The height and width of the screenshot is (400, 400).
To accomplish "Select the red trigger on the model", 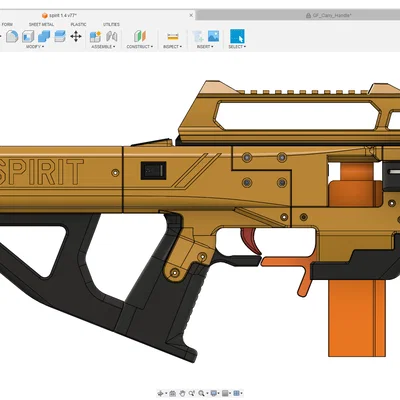I will pos(252,241).
